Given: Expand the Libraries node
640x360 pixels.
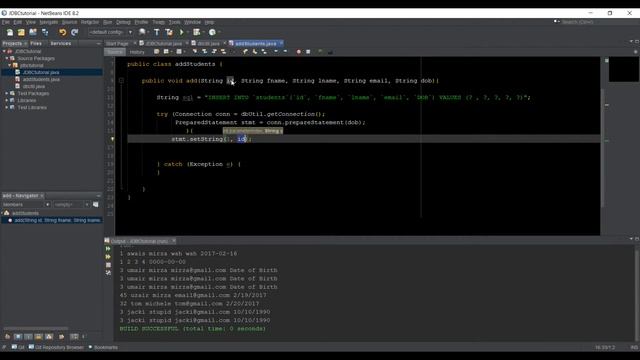Looking at the screenshot, I should (7, 100).
